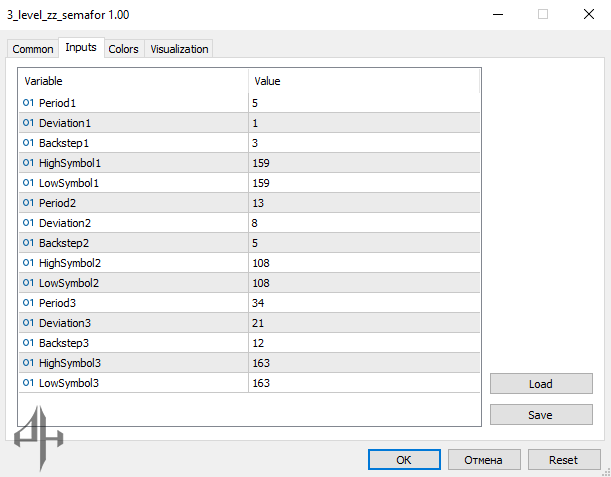Screen dimensions: 611x477
Task: Click the Backstep1 value cell showing 3
Action: pyautogui.click(x=364, y=143)
